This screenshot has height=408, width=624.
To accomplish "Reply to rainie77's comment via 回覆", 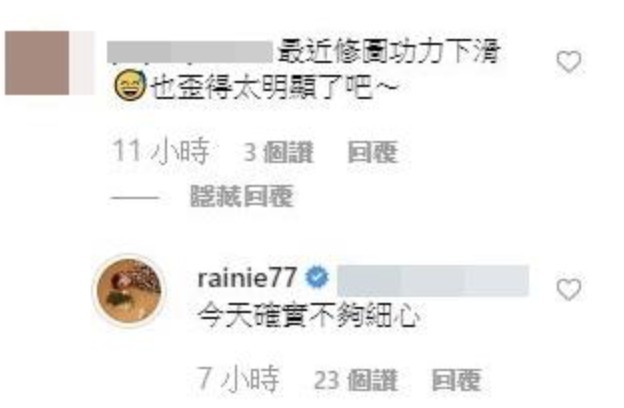I will point(456,380).
